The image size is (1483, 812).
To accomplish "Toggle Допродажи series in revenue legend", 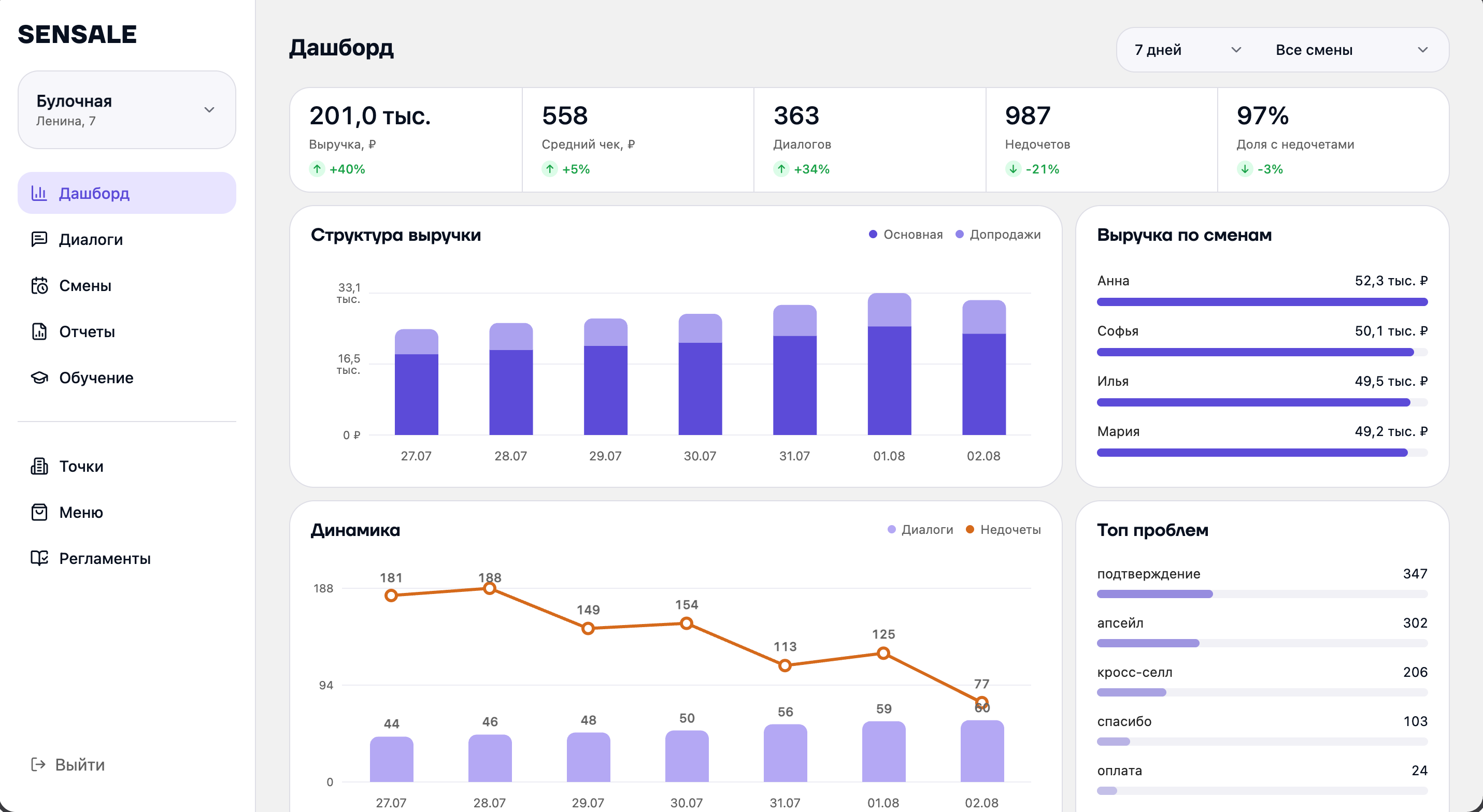I will coord(997,234).
